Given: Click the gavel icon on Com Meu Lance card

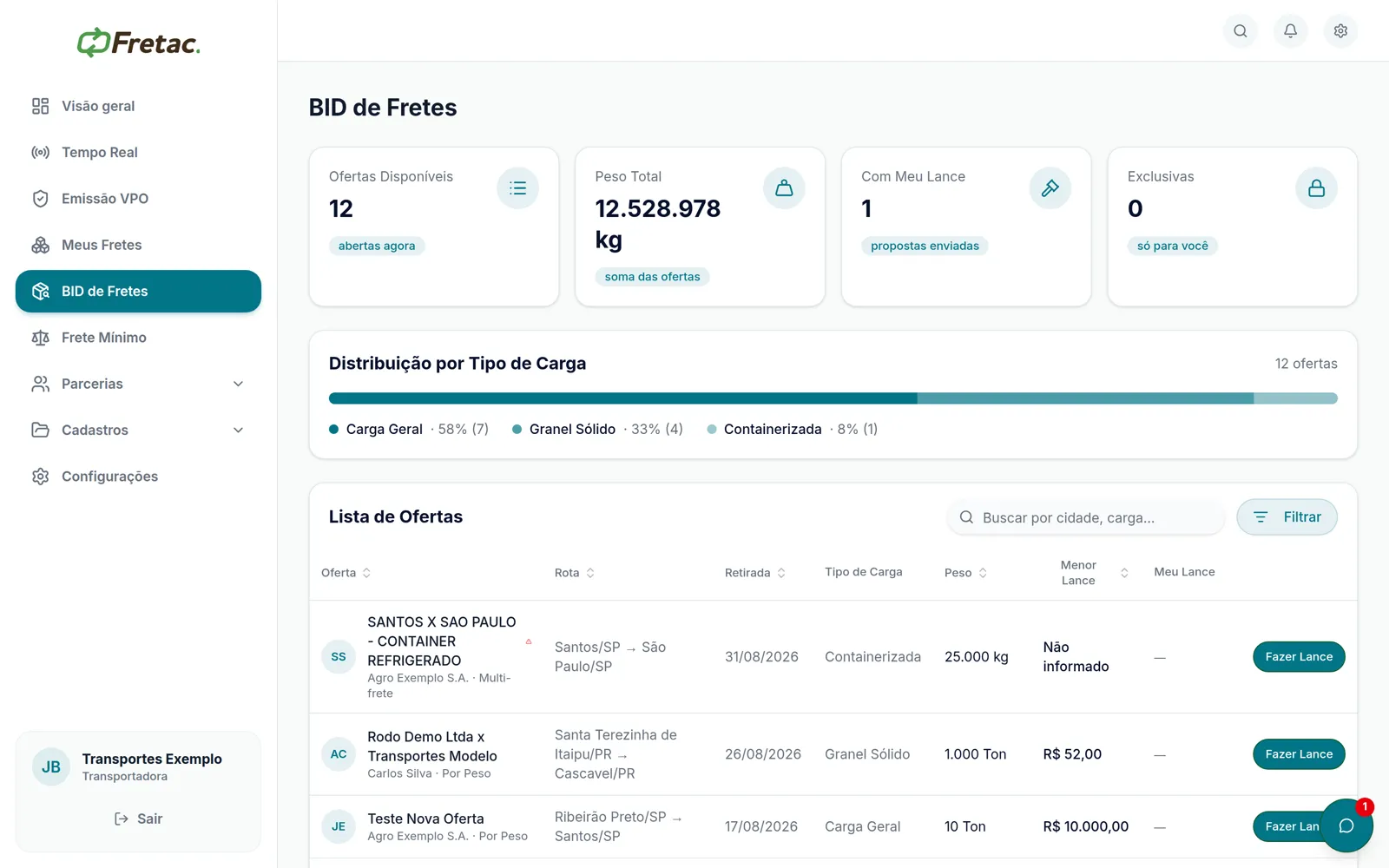Looking at the screenshot, I should [x=1050, y=188].
